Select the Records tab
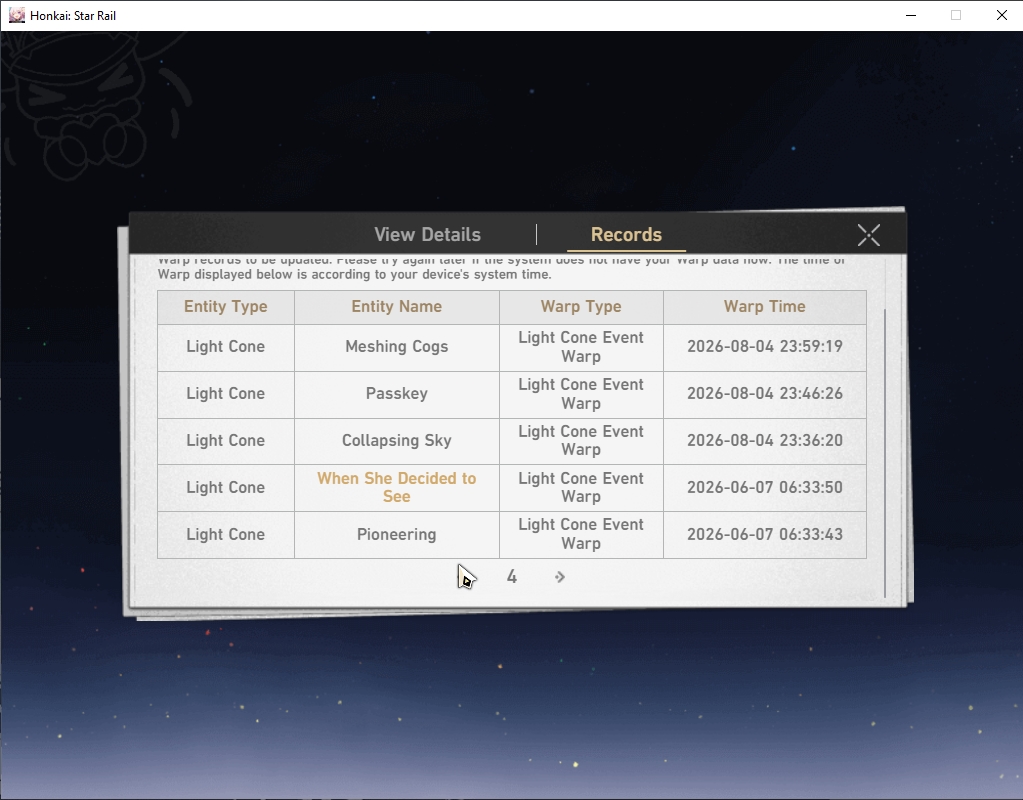The height and width of the screenshot is (800, 1023). click(626, 234)
